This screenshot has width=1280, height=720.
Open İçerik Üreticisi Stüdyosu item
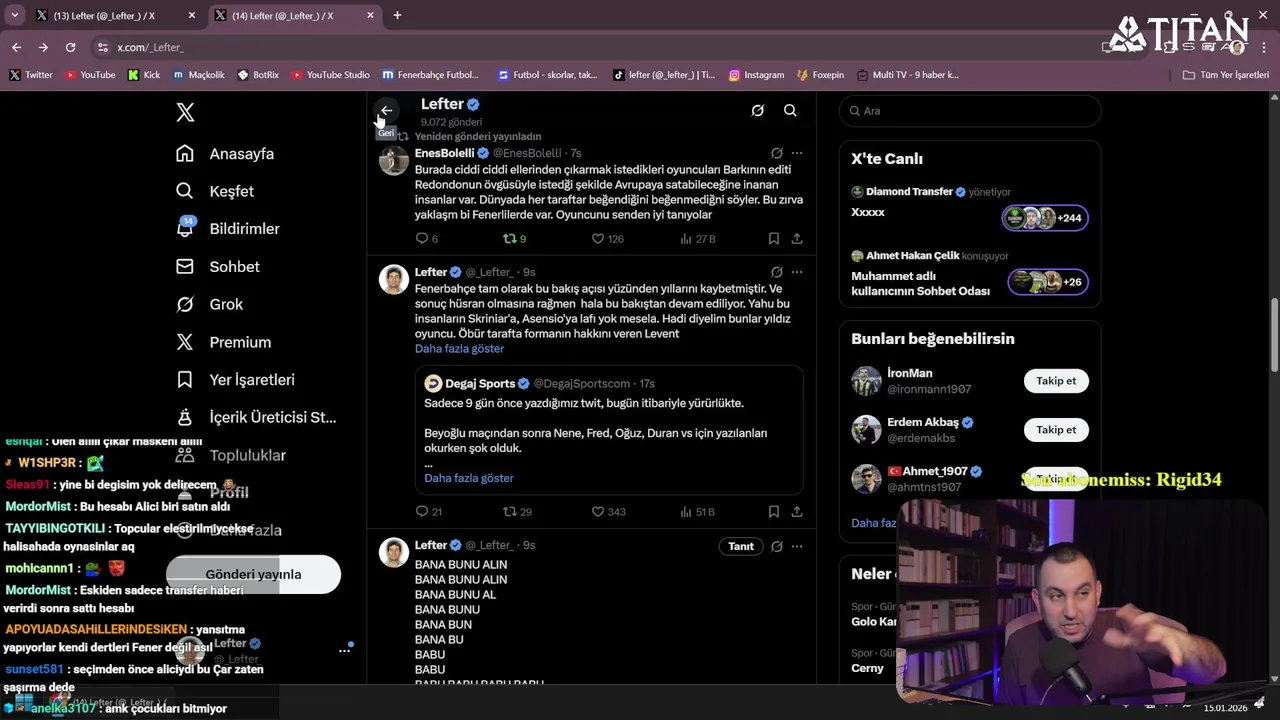(256, 417)
